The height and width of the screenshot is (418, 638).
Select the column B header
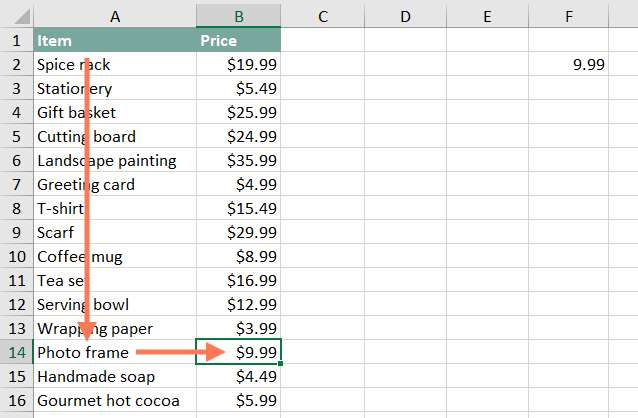click(x=239, y=16)
